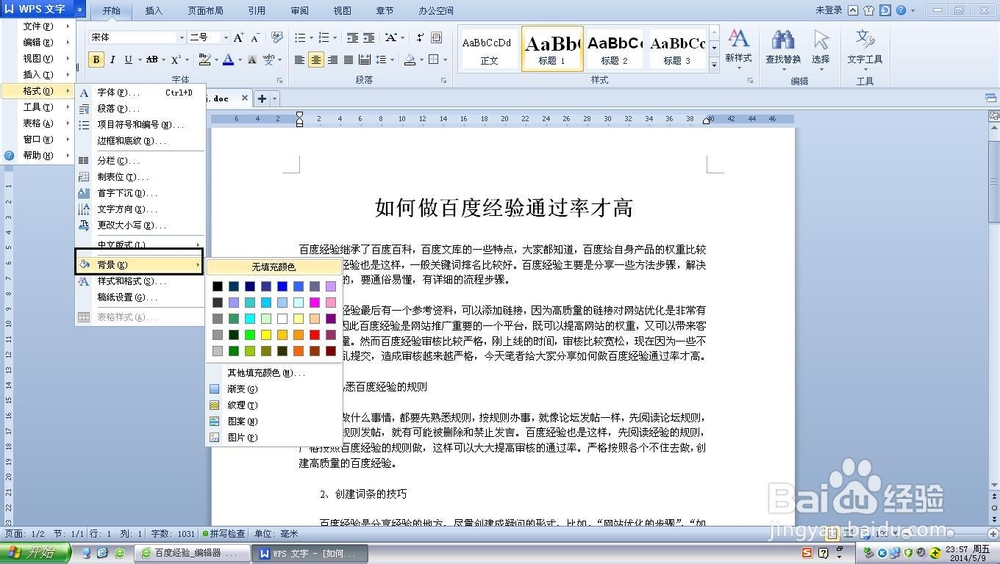The width and height of the screenshot is (1000, 564).
Task: Pick the pure black color swatch
Action: tap(218, 286)
